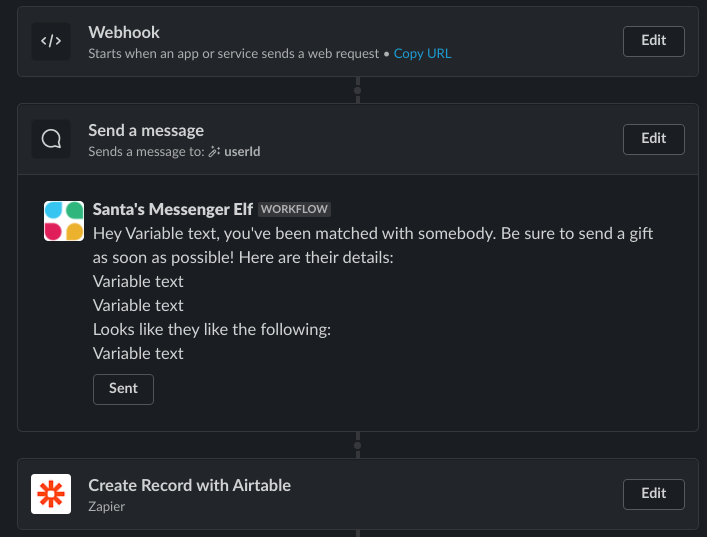
Task: Click the connector between Webhook and message steps
Action: coord(357,90)
